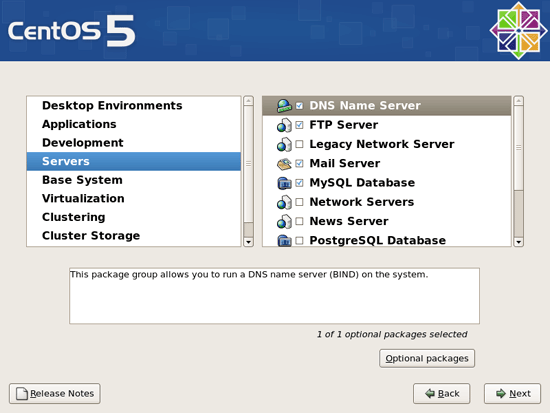Select the Desktop Environments category
Viewport: 550px width, 413px height.
pos(112,105)
